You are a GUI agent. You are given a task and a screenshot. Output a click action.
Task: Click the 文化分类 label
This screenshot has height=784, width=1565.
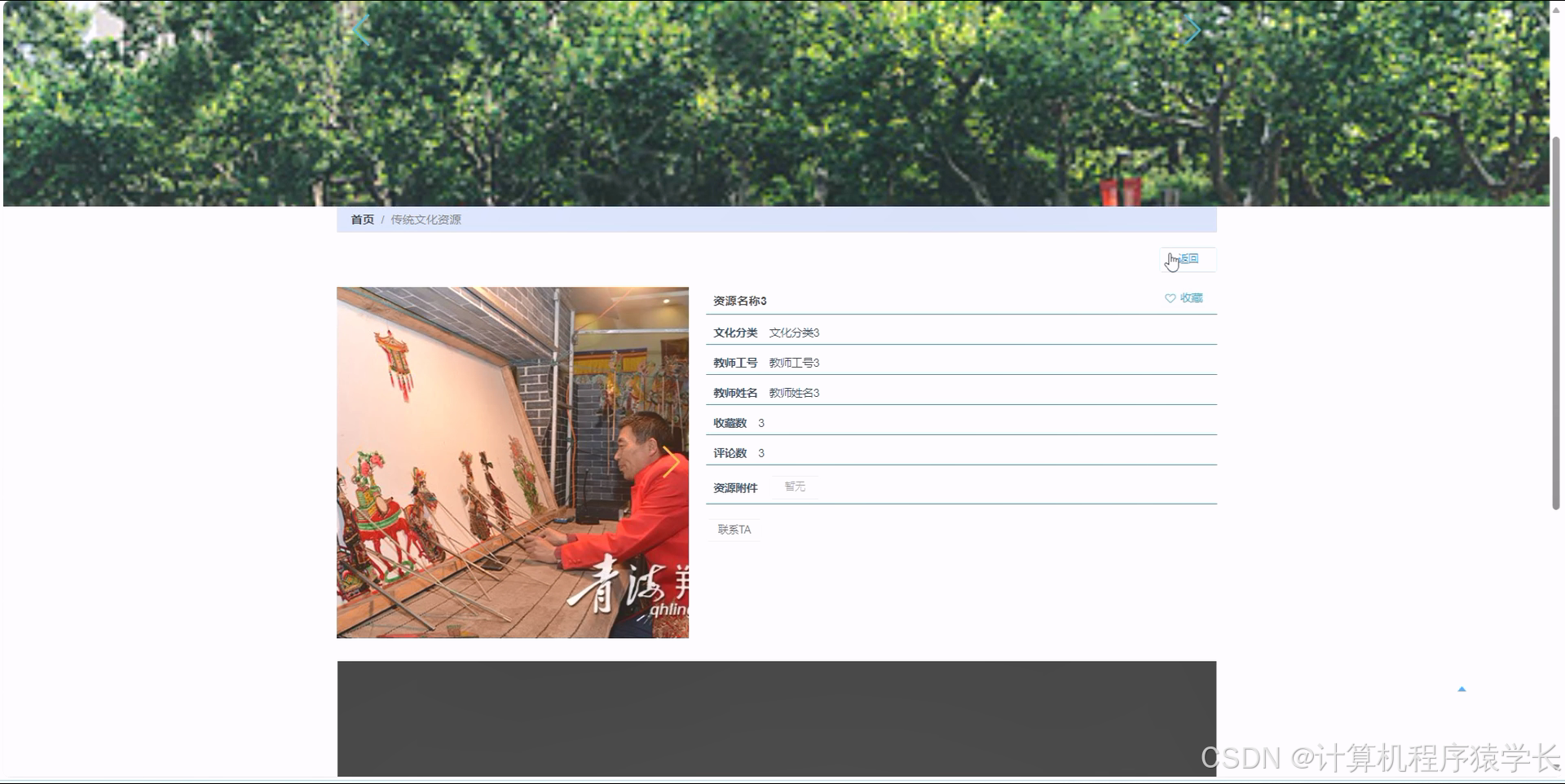point(735,333)
